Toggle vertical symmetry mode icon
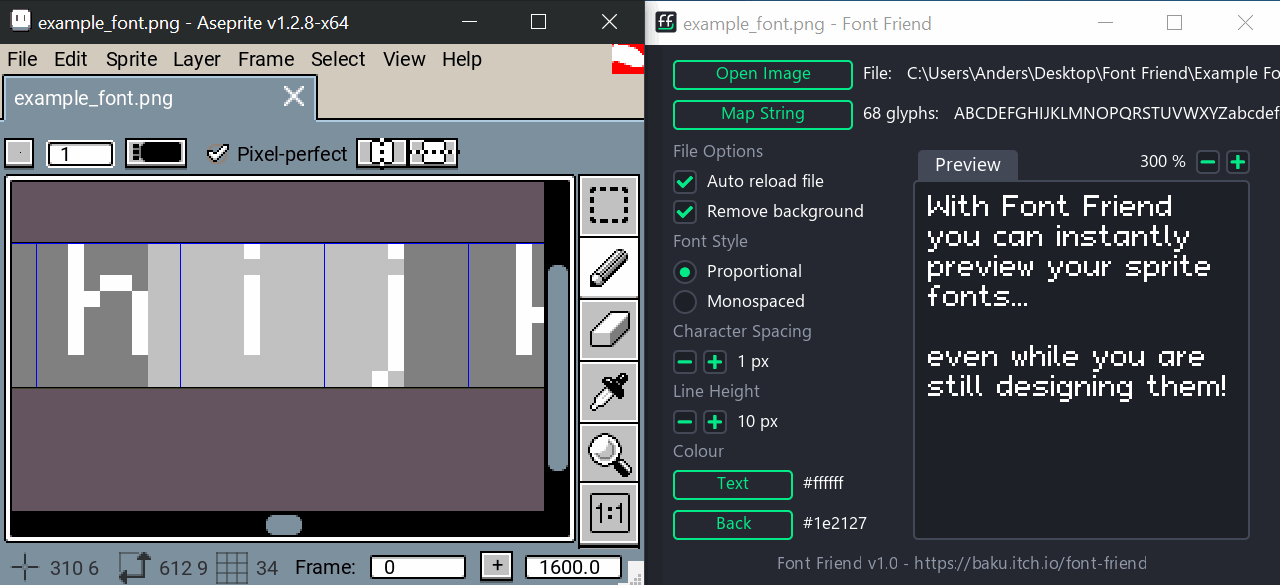Viewport: 1280px width, 585px height. coord(381,153)
